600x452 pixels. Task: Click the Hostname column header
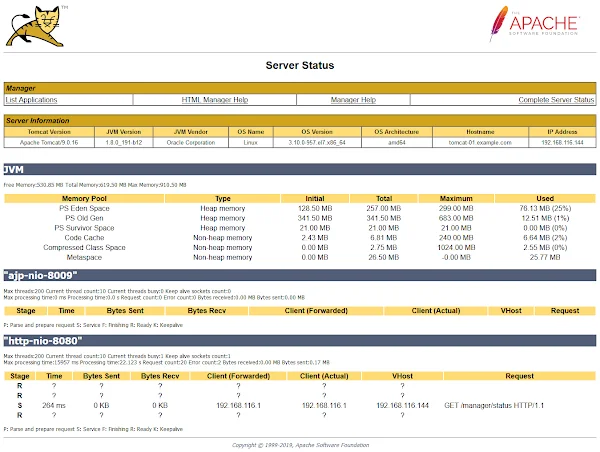tap(480, 132)
